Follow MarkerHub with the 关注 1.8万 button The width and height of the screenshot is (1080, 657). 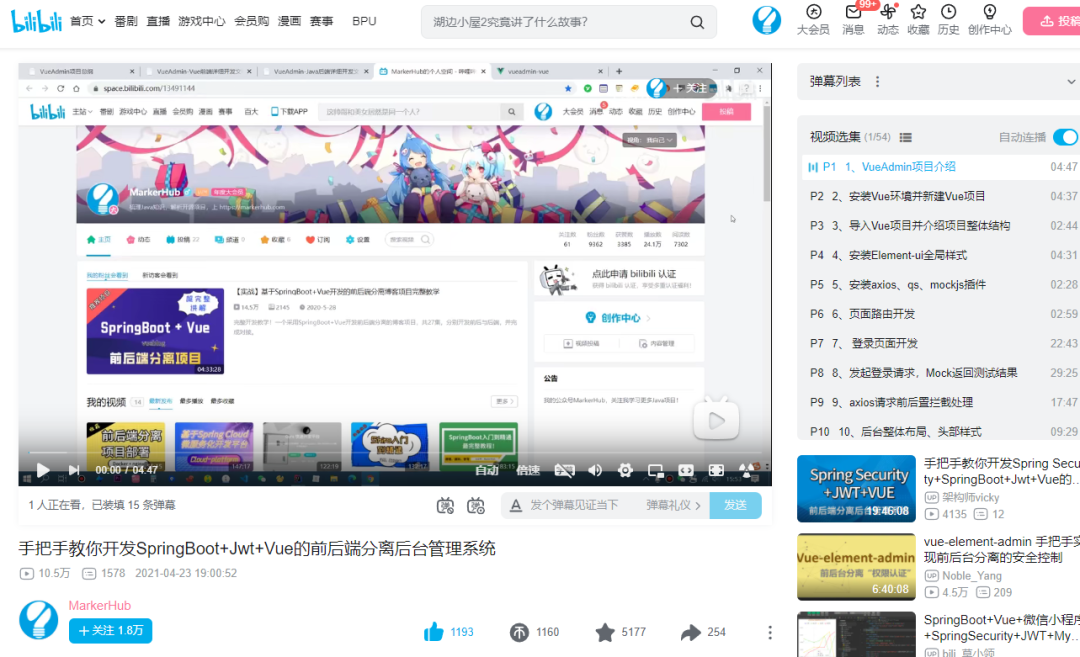click(110, 632)
